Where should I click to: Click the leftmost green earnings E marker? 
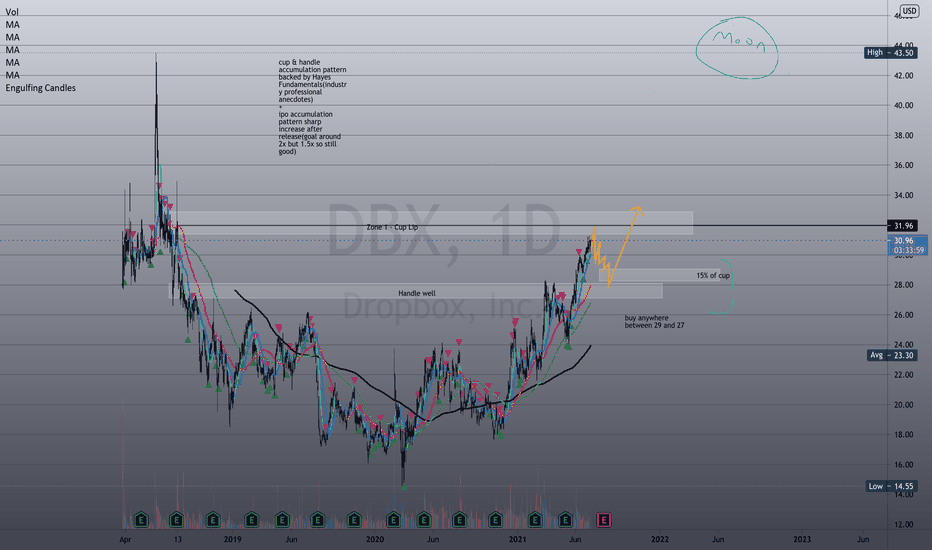click(x=141, y=520)
